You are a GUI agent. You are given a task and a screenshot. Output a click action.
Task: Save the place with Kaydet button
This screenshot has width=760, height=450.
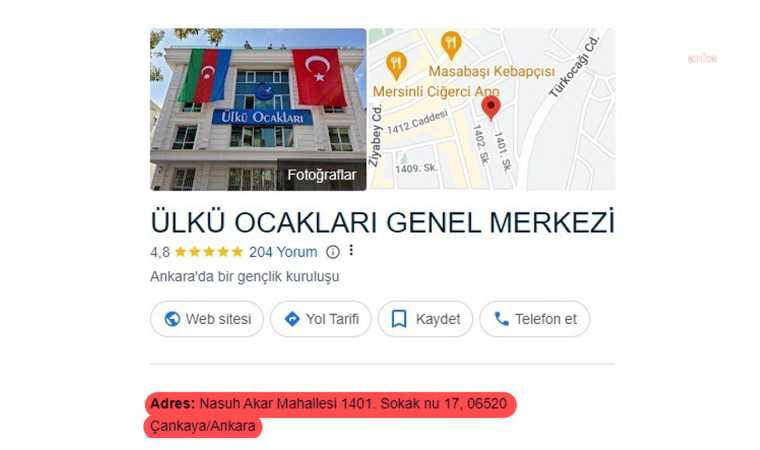pyautogui.click(x=425, y=319)
